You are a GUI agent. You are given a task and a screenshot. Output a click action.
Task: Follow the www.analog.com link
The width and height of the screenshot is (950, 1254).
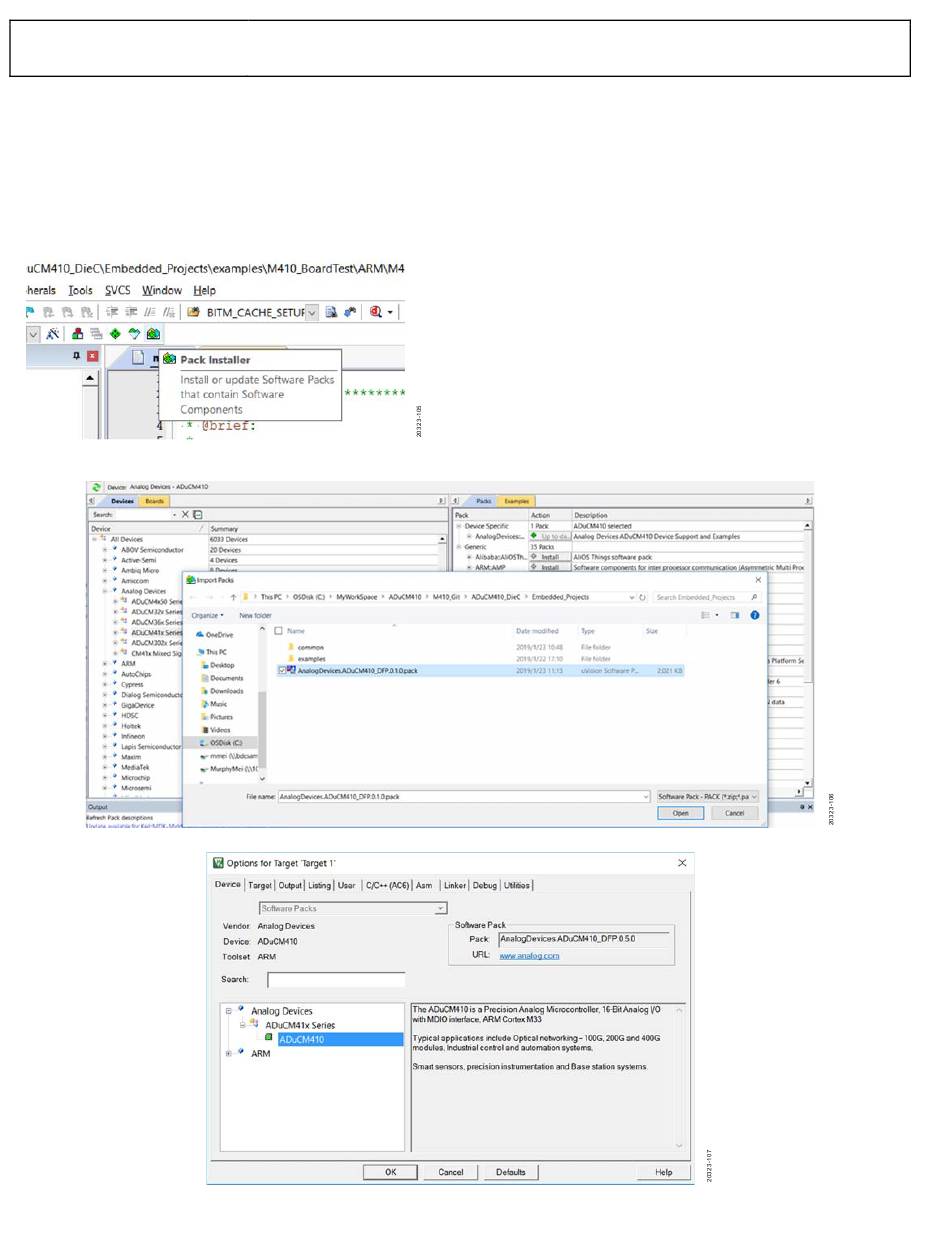pyautogui.click(x=529, y=955)
